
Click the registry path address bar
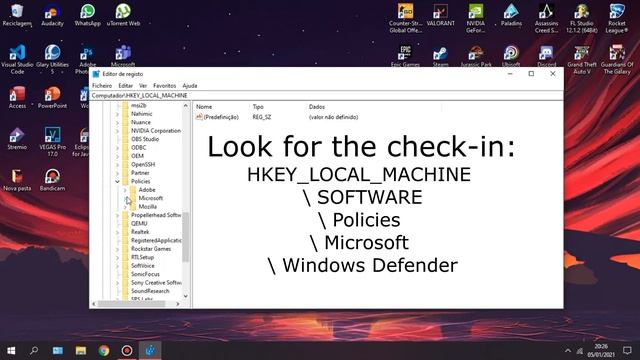coord(327,96)
